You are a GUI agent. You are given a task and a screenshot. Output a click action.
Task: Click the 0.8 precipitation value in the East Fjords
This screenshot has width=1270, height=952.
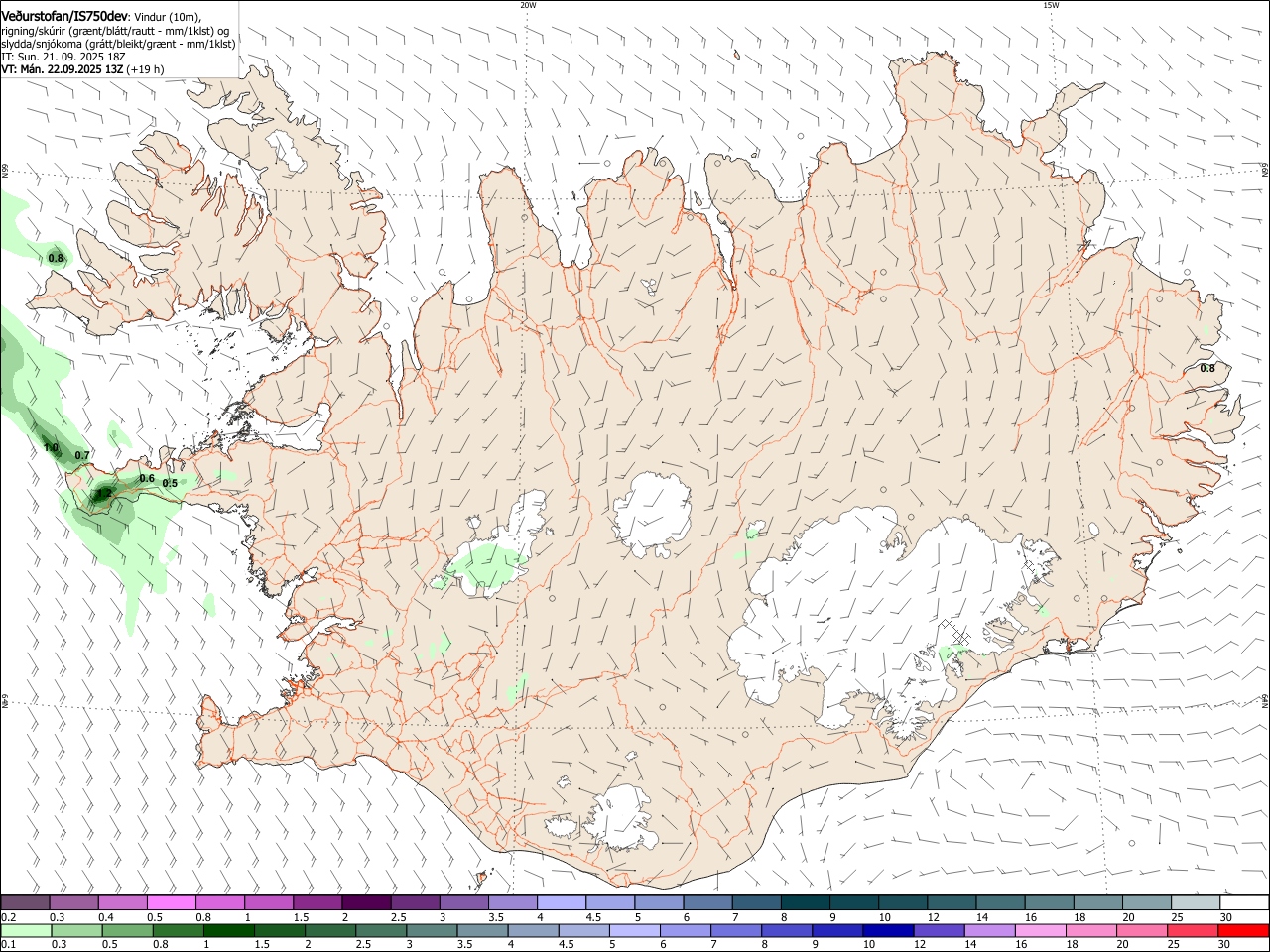(1207, 368)
